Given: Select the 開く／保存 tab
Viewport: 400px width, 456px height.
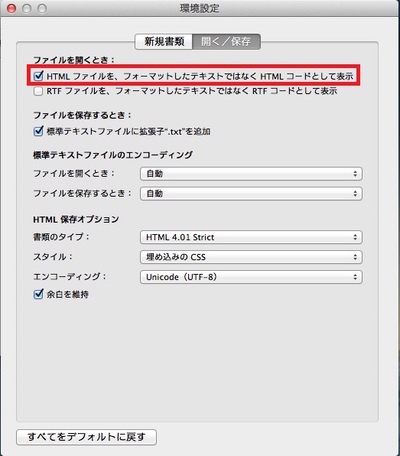Looking at the screenshot, I should 226,42.
